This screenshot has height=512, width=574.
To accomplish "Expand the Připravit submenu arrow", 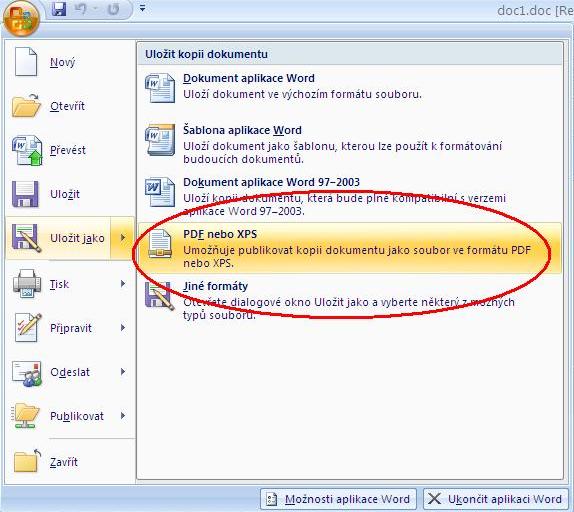I will pyautogui.click(x=123, y=328).
